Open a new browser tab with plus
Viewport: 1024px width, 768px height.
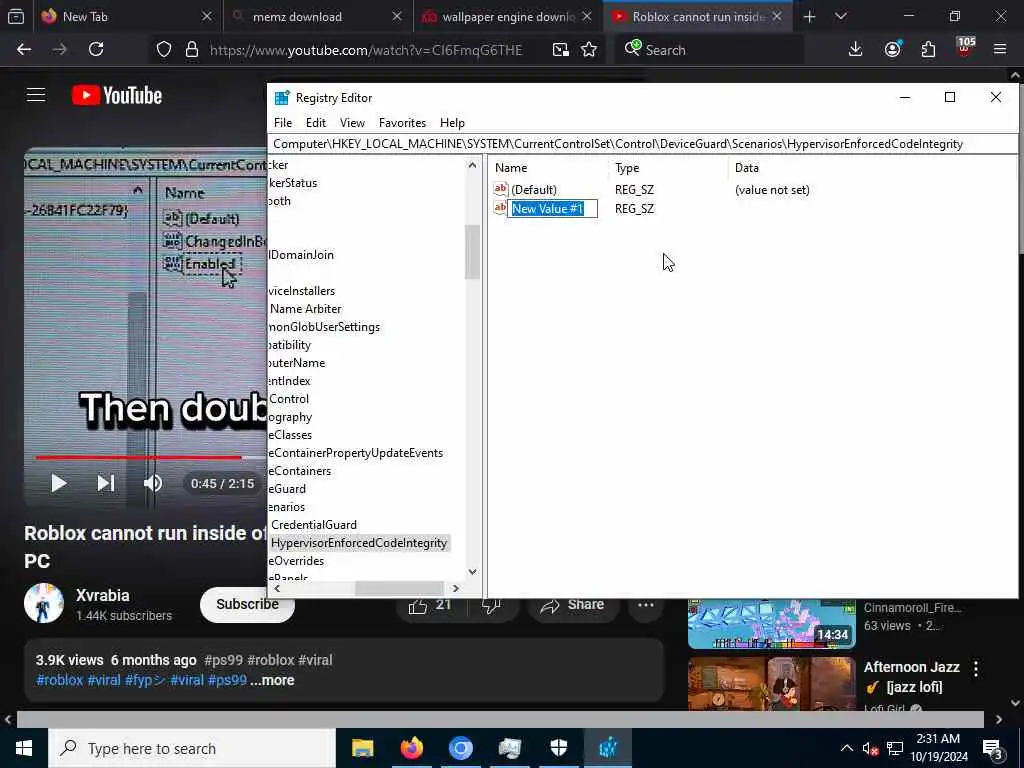coord(809,17)
